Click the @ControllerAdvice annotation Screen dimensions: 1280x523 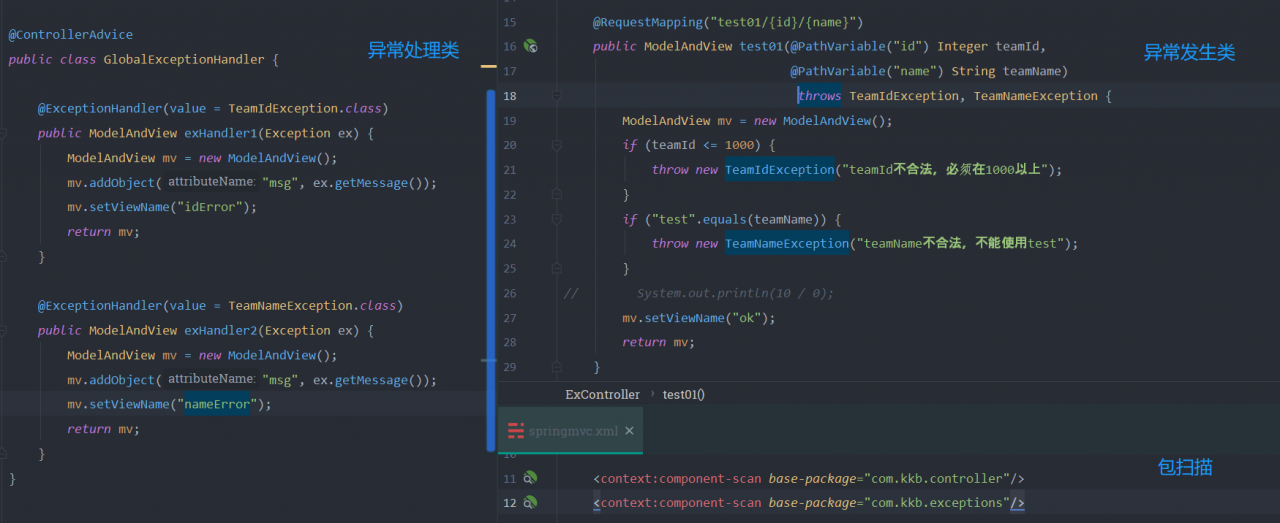coord(71,35)
